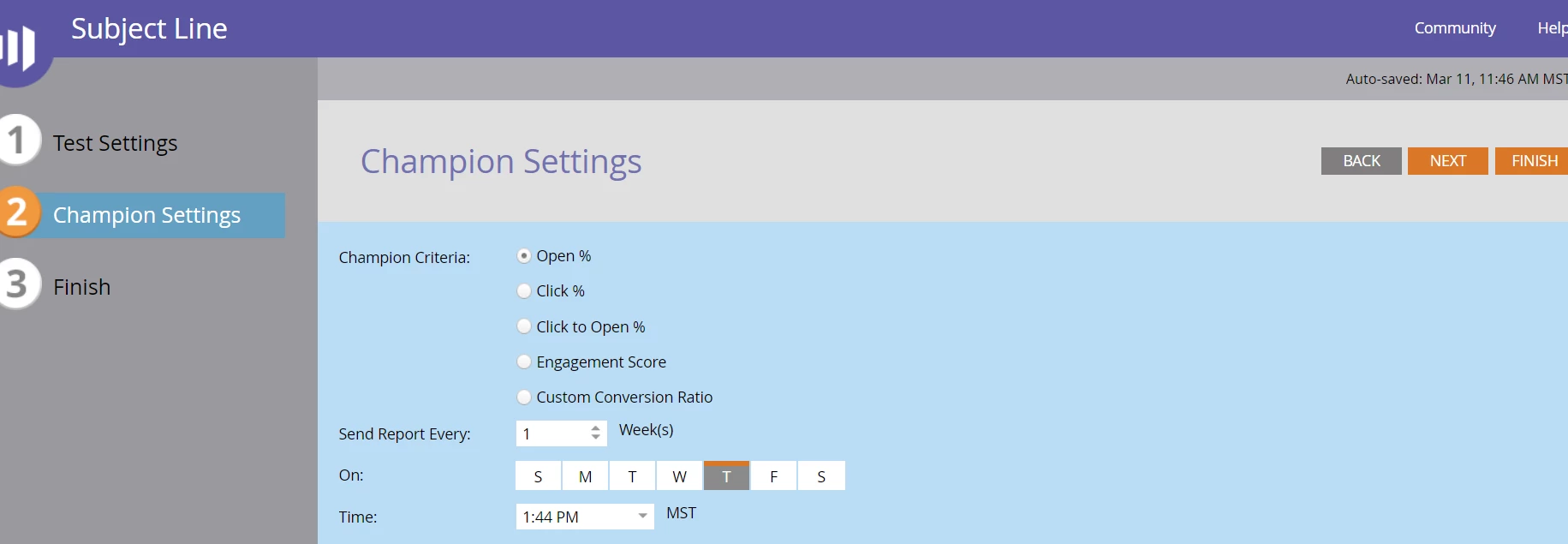Select Custom Conversion Ratio option

(x=524, y=397)
